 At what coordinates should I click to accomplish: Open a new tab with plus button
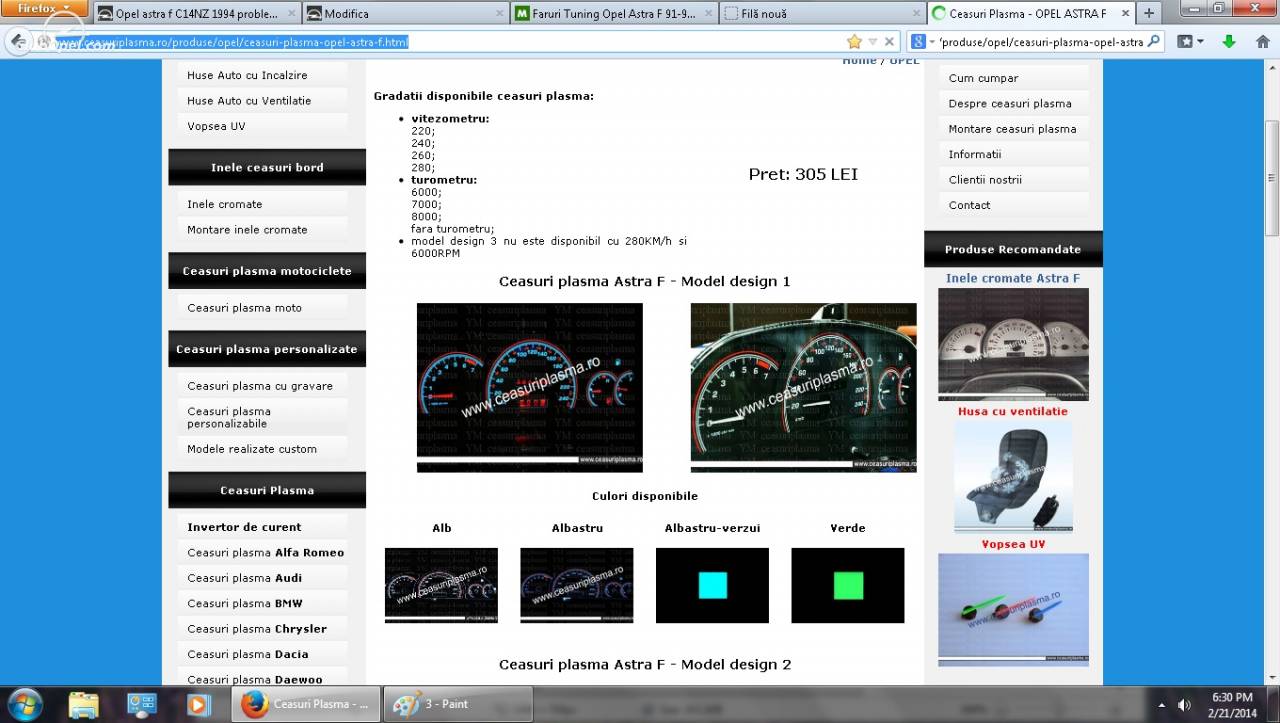tap(1149, 14)
